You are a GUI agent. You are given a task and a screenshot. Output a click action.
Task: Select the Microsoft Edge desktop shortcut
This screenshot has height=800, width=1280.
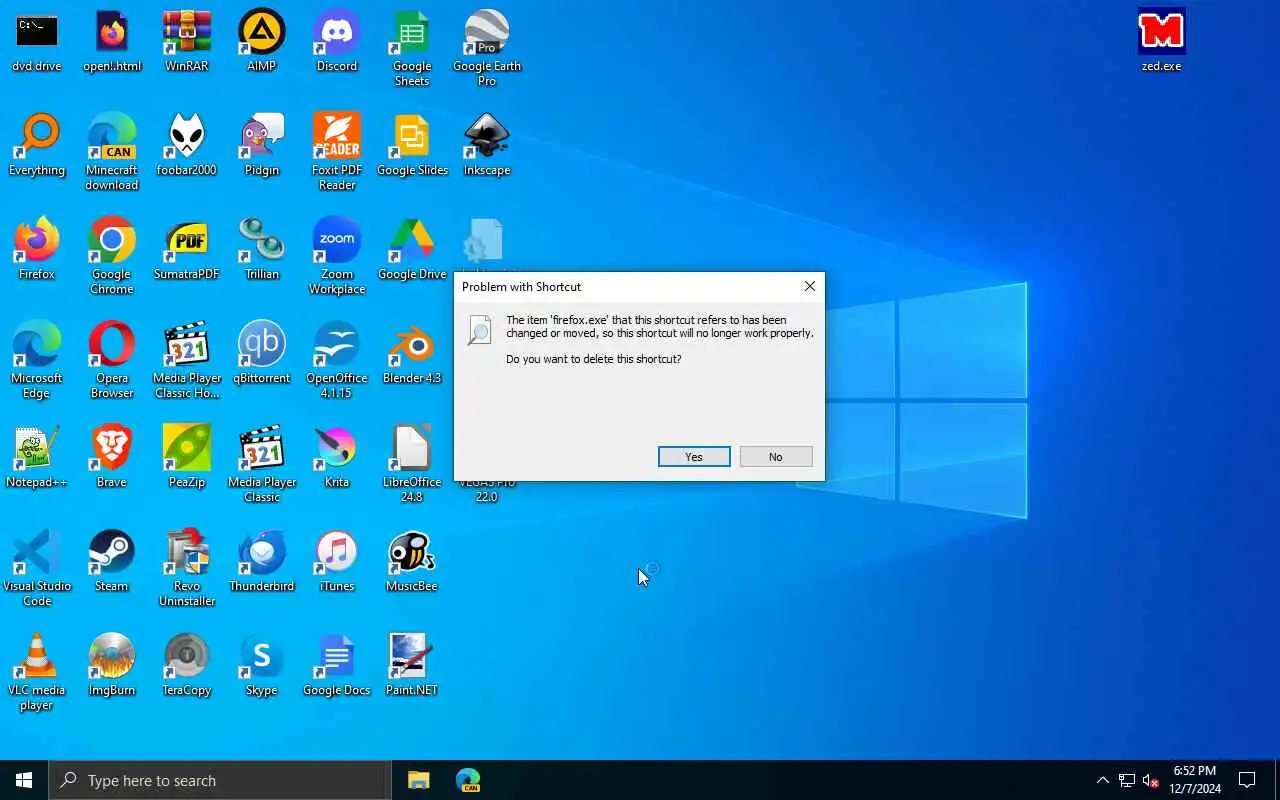pyautogui.click(x=37, y=360)
